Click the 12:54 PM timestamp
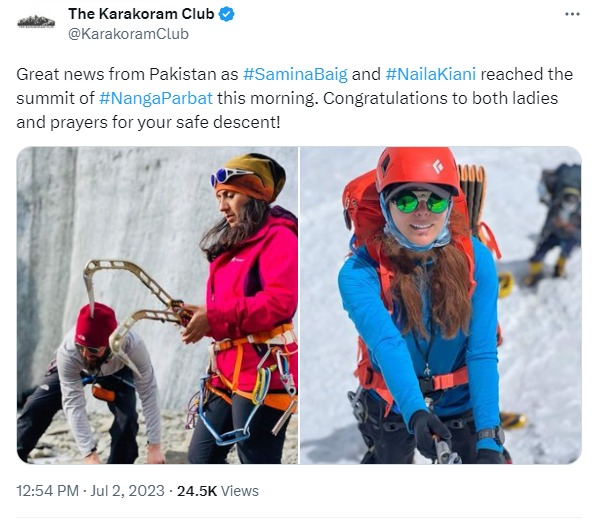 click(47, 491)
